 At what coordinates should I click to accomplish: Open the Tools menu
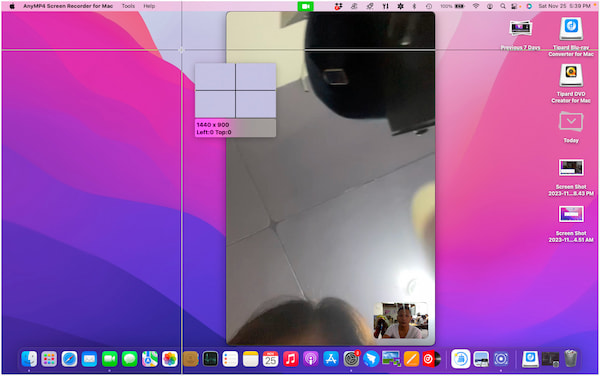(128, 6)
